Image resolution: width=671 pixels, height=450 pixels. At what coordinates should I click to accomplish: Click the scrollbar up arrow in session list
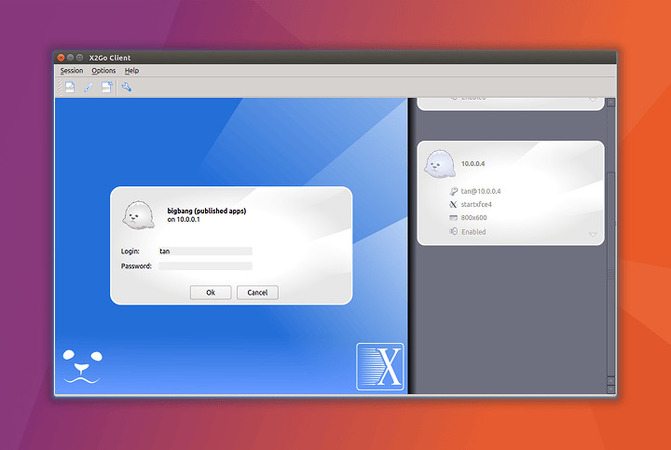click(x=611, y=103)
